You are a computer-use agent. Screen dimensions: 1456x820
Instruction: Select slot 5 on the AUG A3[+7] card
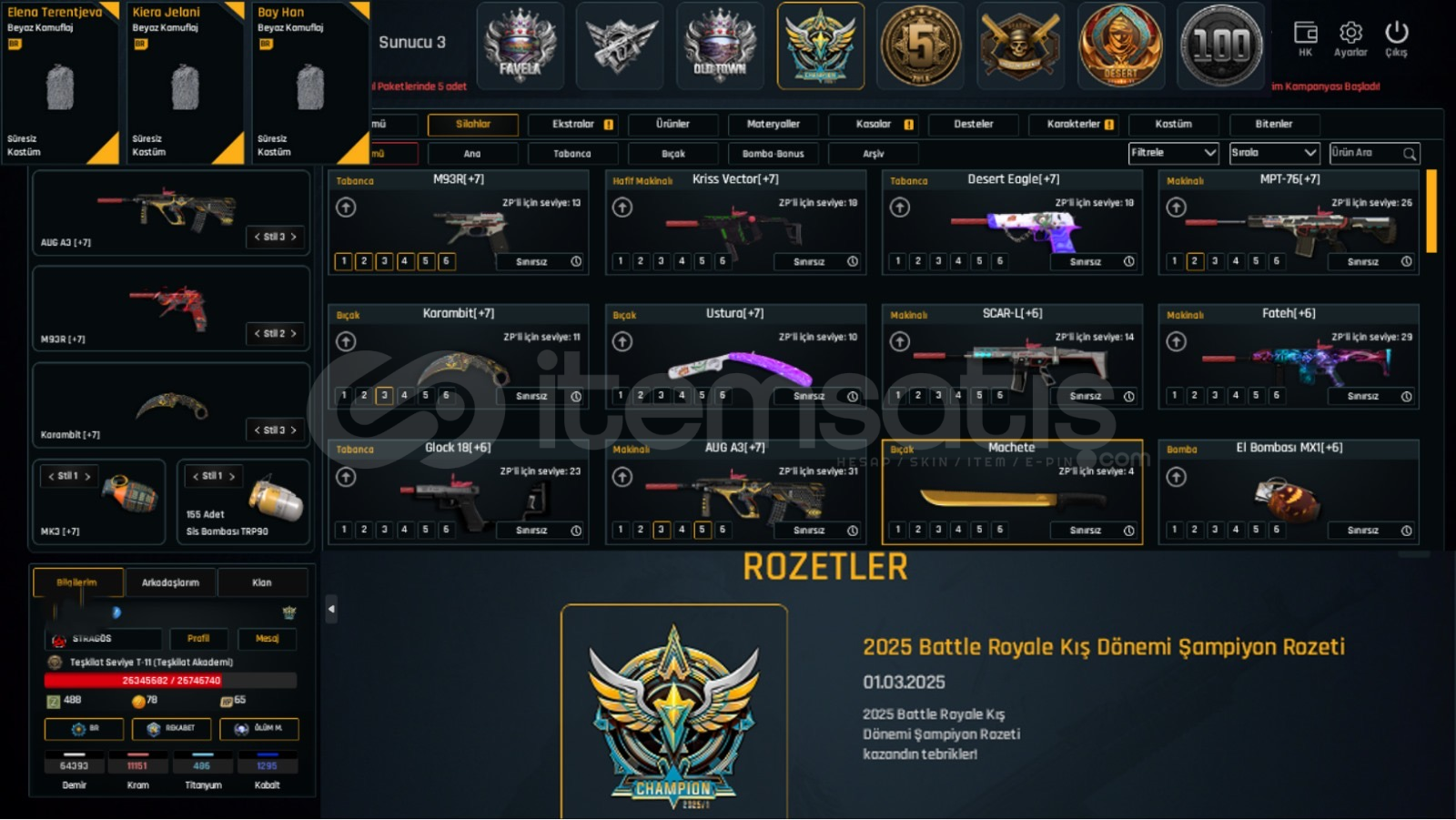(702, 530)
